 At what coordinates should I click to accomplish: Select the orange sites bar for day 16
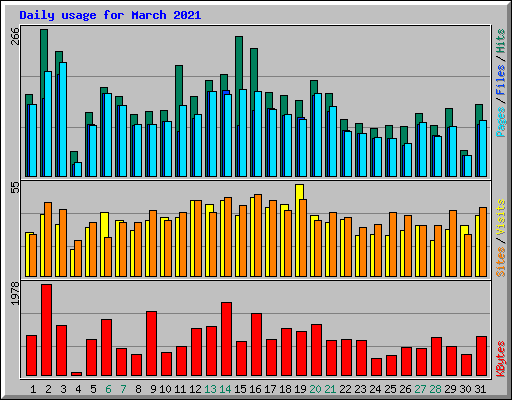pos(258,235)
